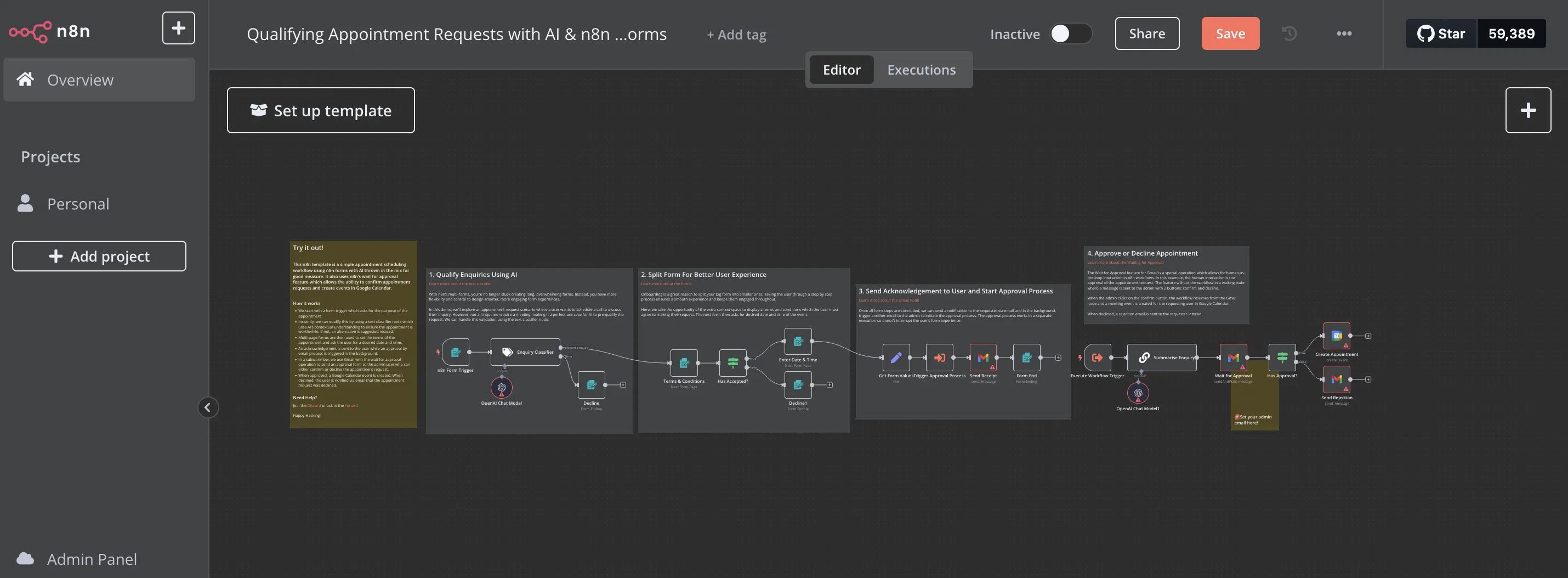Screen dimensions: 1568x578
Task: Open 'Learn more about the text classifier' link
Action: pyautogui.click(x=460, y=284)
